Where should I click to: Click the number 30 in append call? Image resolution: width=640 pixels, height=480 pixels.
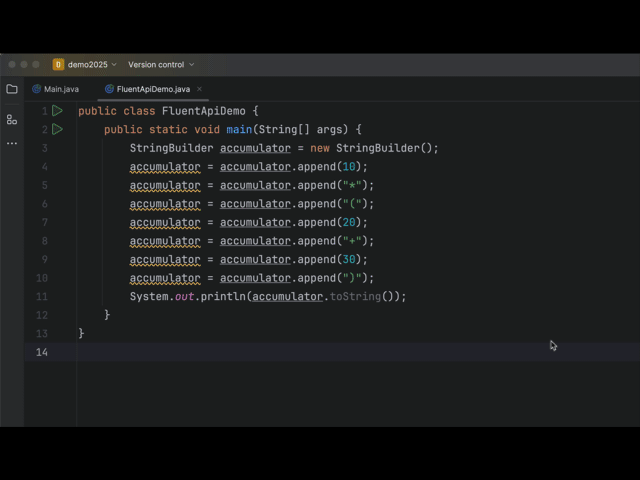(349, 259)
